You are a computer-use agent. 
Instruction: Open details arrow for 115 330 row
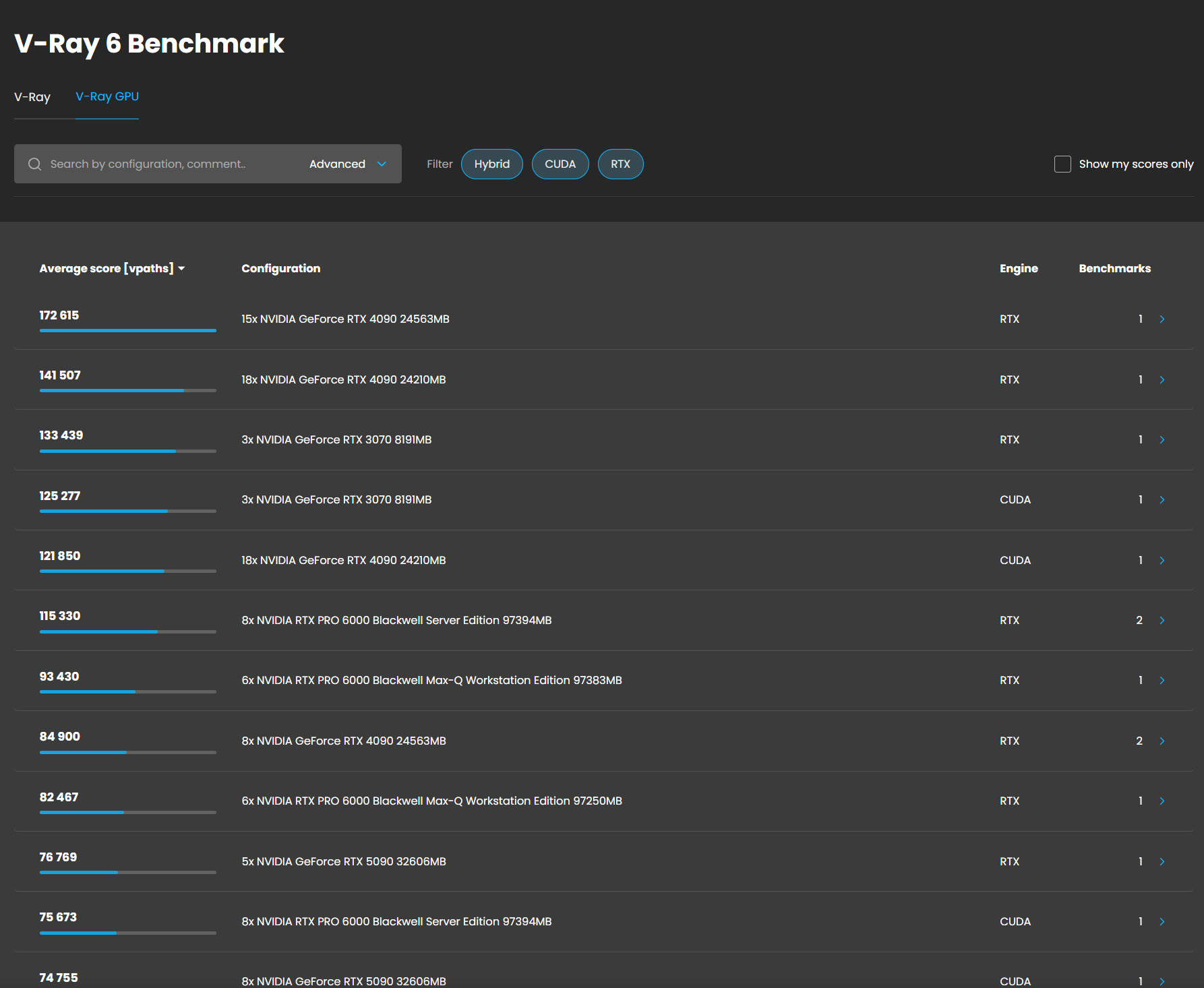coord(1162,620)
